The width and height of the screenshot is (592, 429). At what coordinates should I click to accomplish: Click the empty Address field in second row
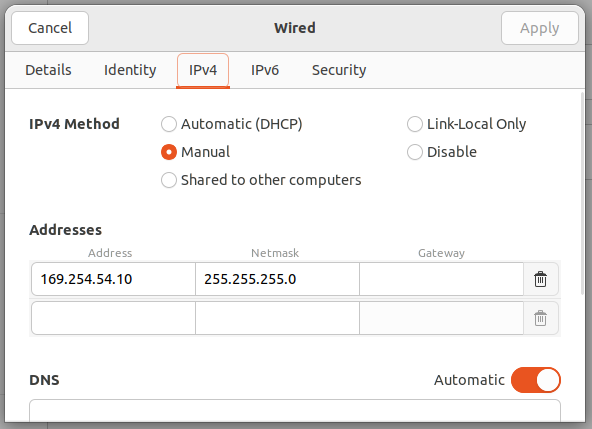(113, 318)
